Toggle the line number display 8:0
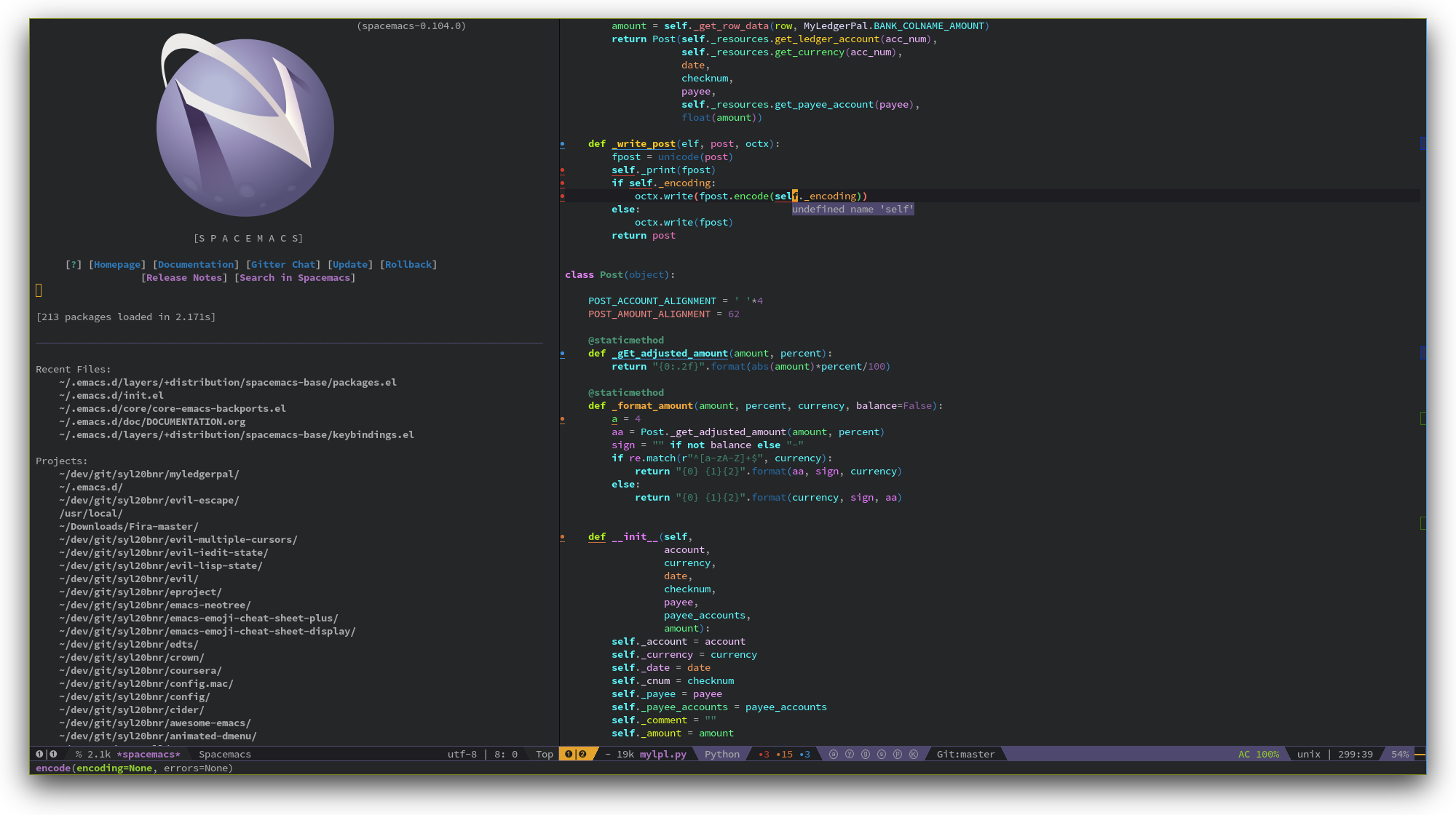The height and width of the screenshot is (815, 1456). point(505,754)
